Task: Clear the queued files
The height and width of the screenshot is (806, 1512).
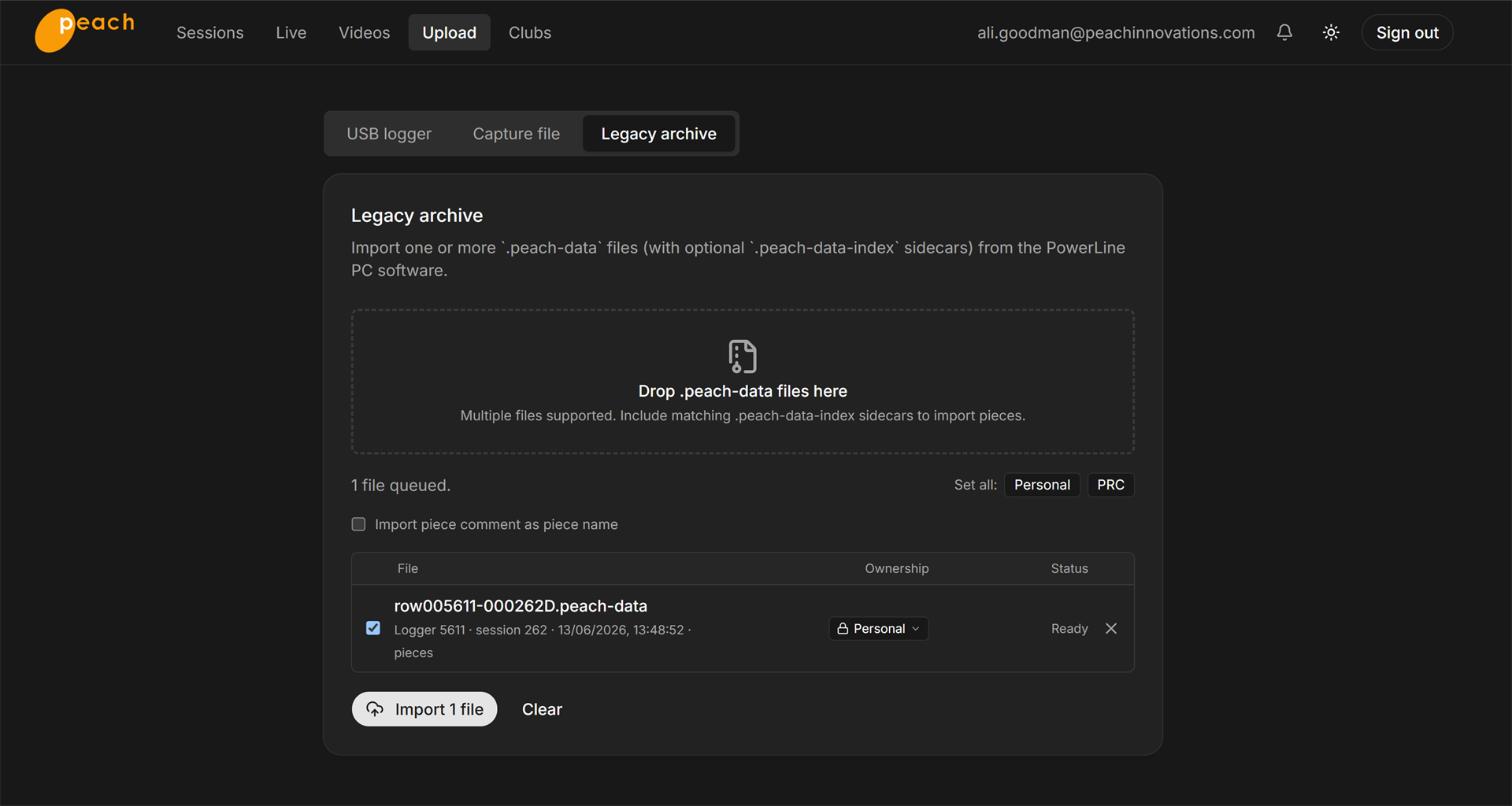Action: click(542, 709)
